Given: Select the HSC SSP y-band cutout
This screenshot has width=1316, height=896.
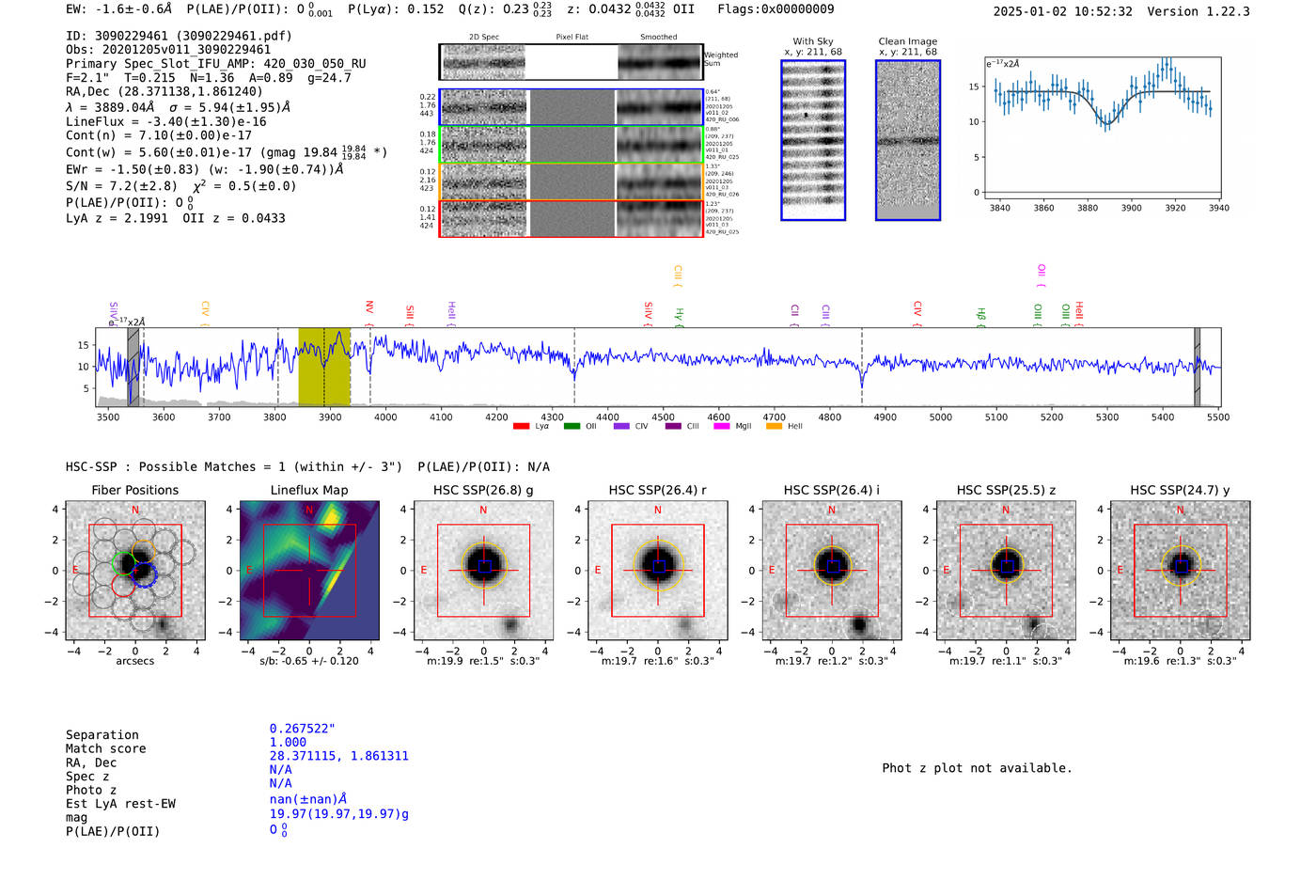Looking at the screenshot, I should pos(1180,570).
